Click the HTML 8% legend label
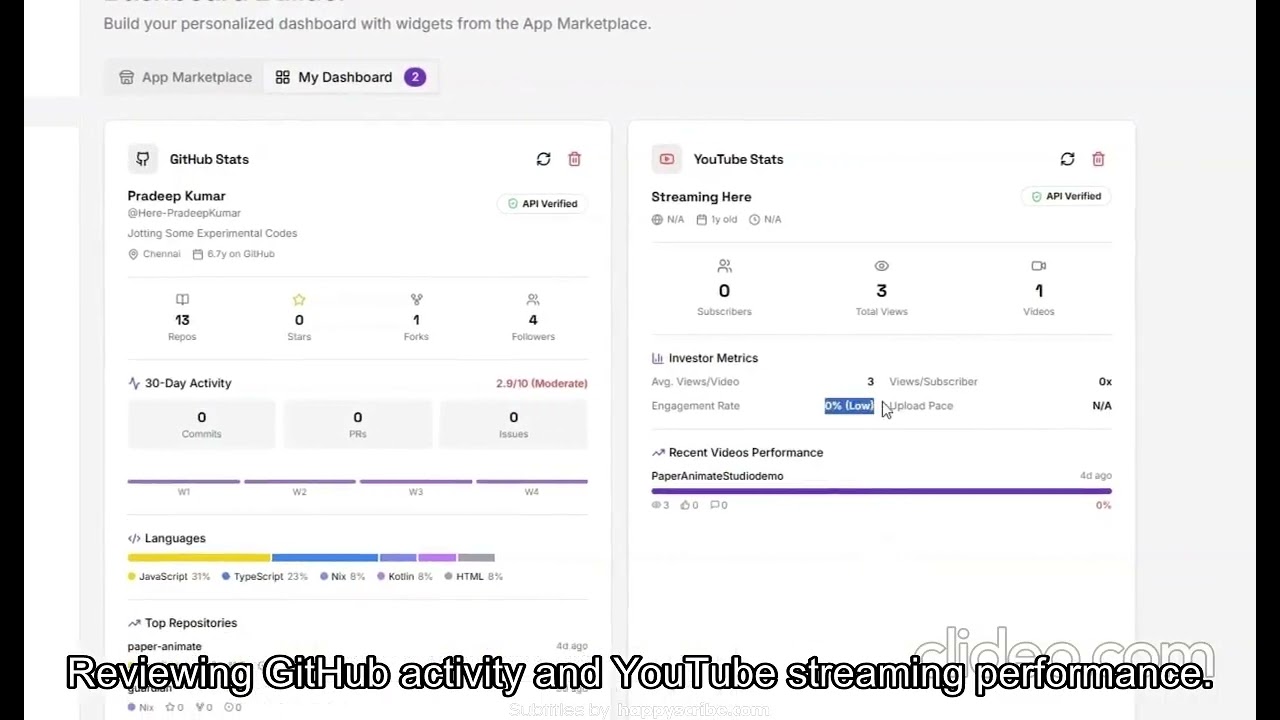This screenshot has width=1280, height=720. [x=474, y=577]
